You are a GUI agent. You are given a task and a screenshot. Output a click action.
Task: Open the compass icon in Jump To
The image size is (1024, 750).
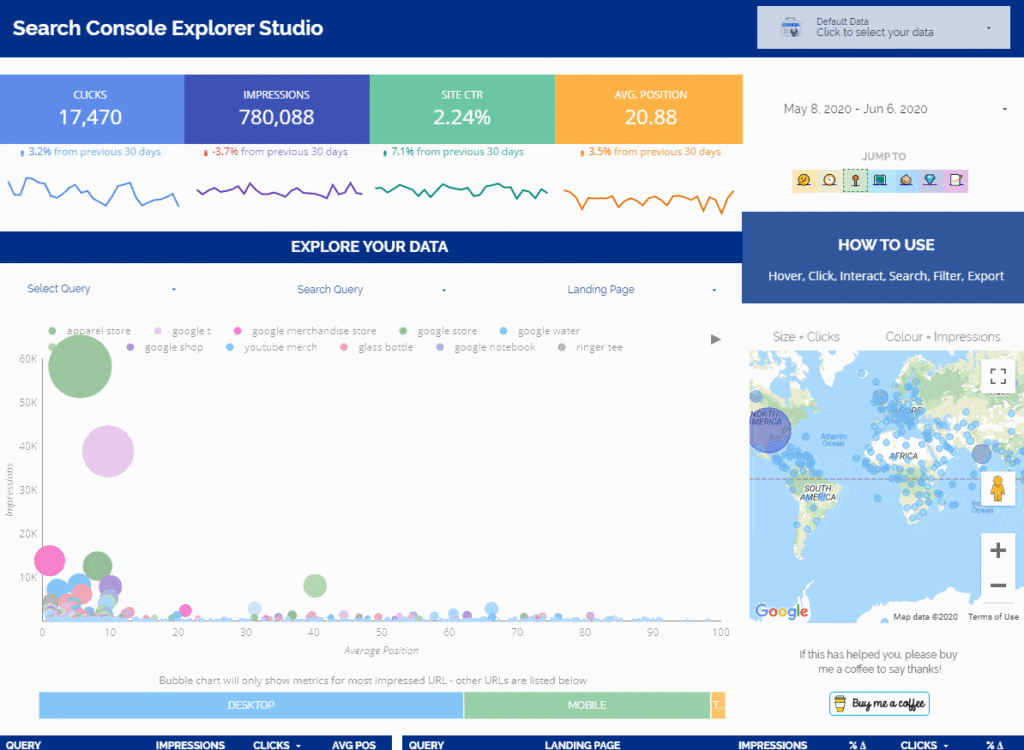pos(829,180)
